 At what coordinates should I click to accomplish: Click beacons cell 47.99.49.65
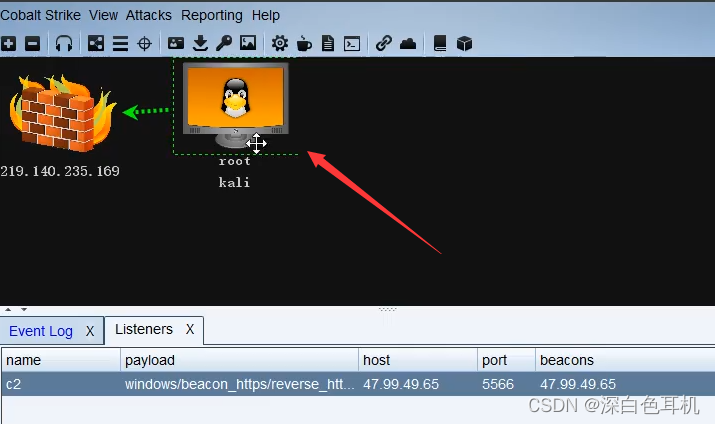point(625,384)
